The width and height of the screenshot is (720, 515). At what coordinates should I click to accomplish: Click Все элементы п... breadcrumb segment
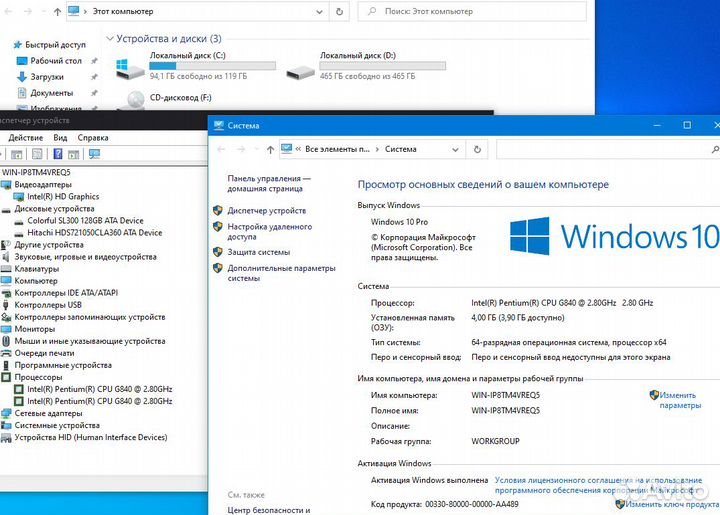point(338,149)
